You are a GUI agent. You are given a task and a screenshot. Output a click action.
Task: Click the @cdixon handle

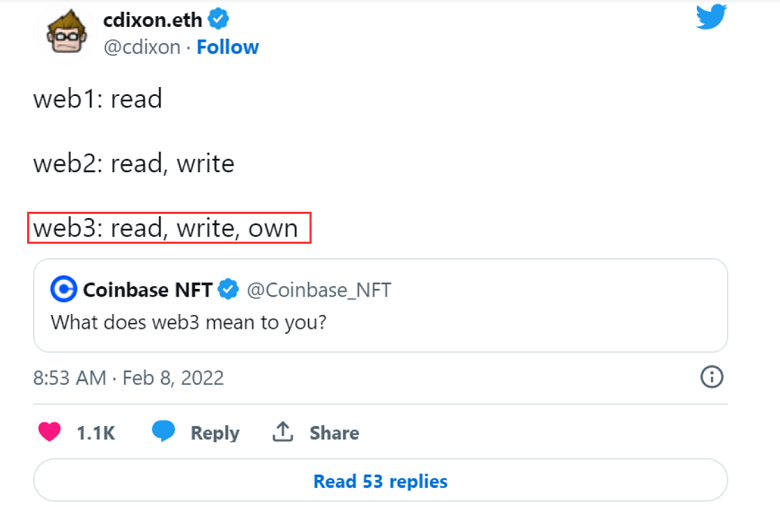tap(142, 47)
